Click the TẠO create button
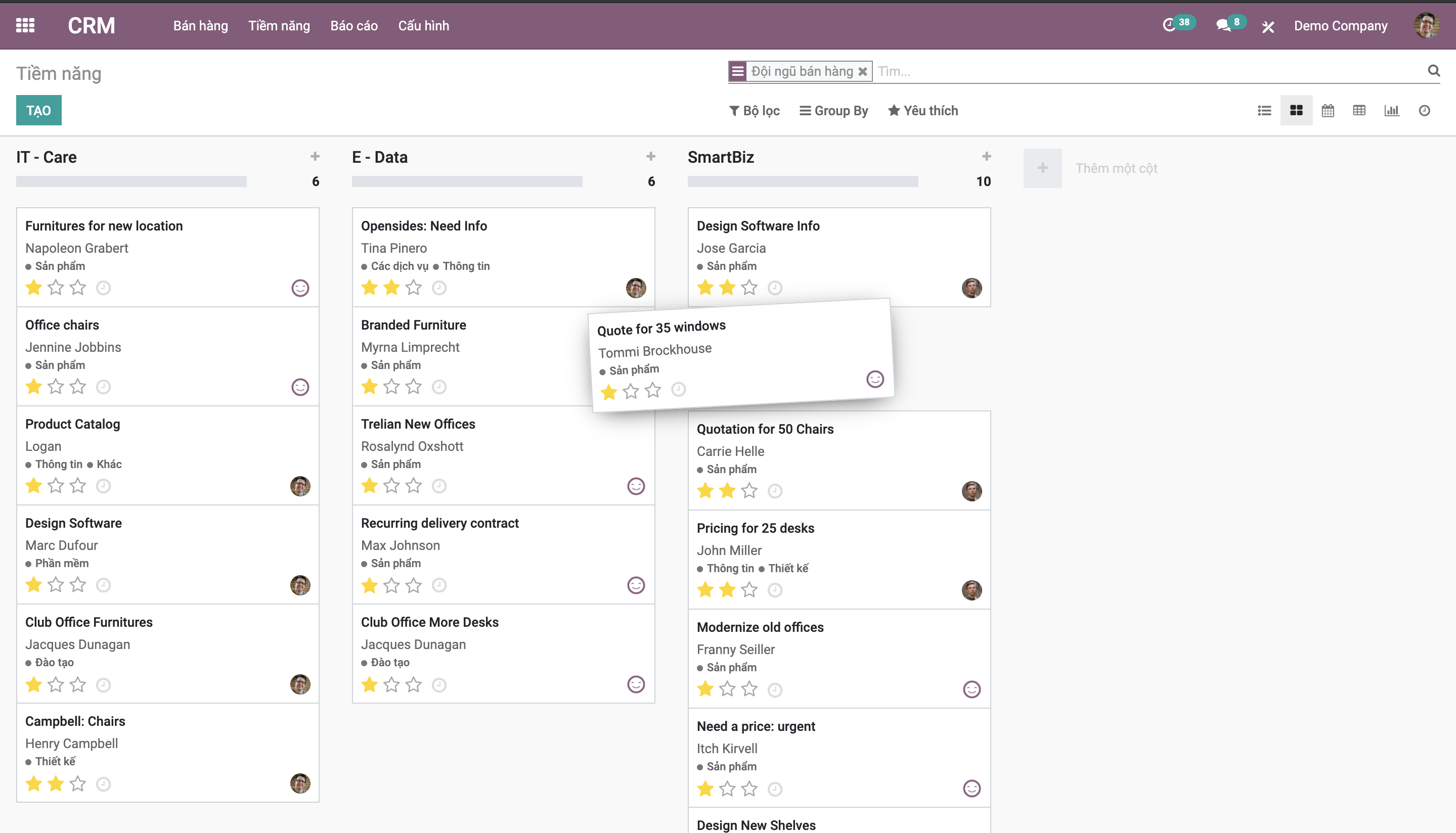 (x=38, y=110)
